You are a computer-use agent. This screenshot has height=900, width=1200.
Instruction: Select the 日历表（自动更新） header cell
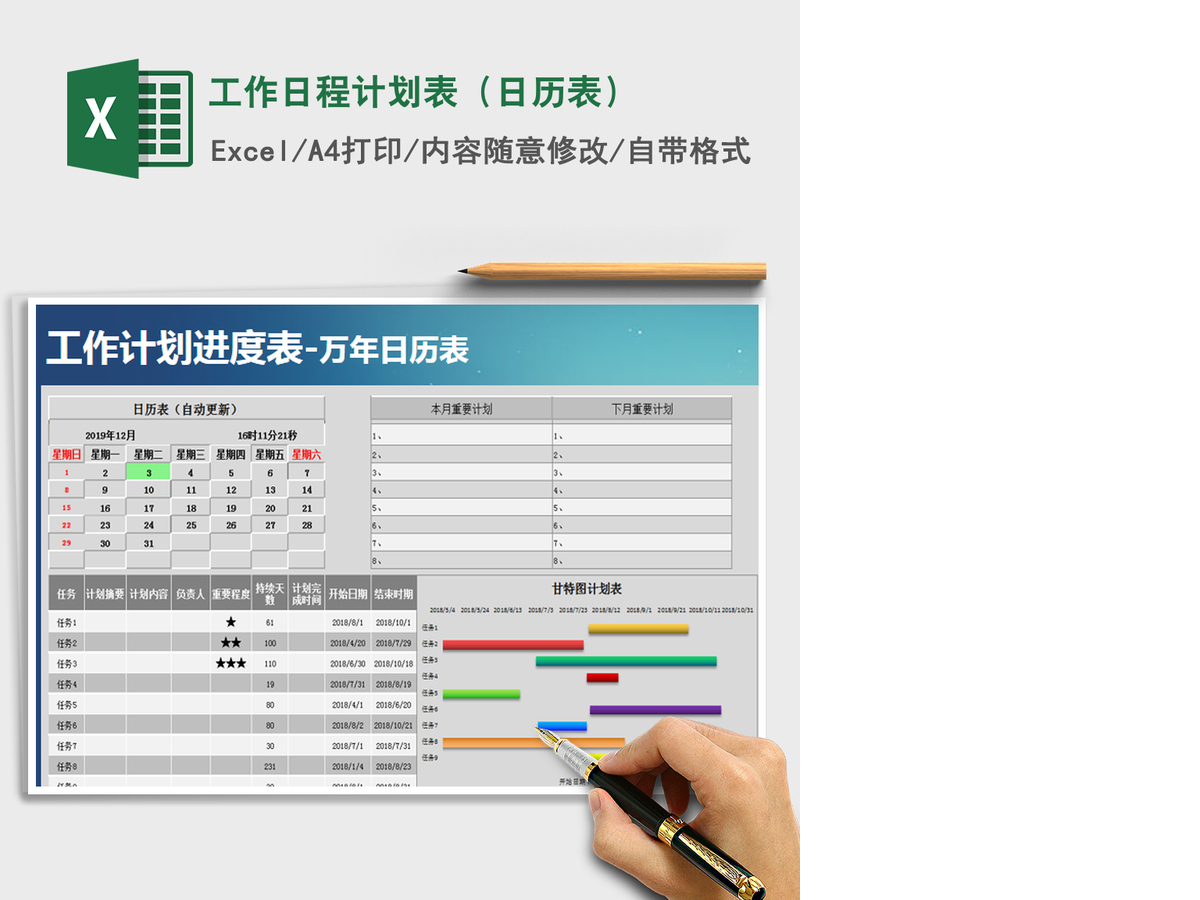186,409
